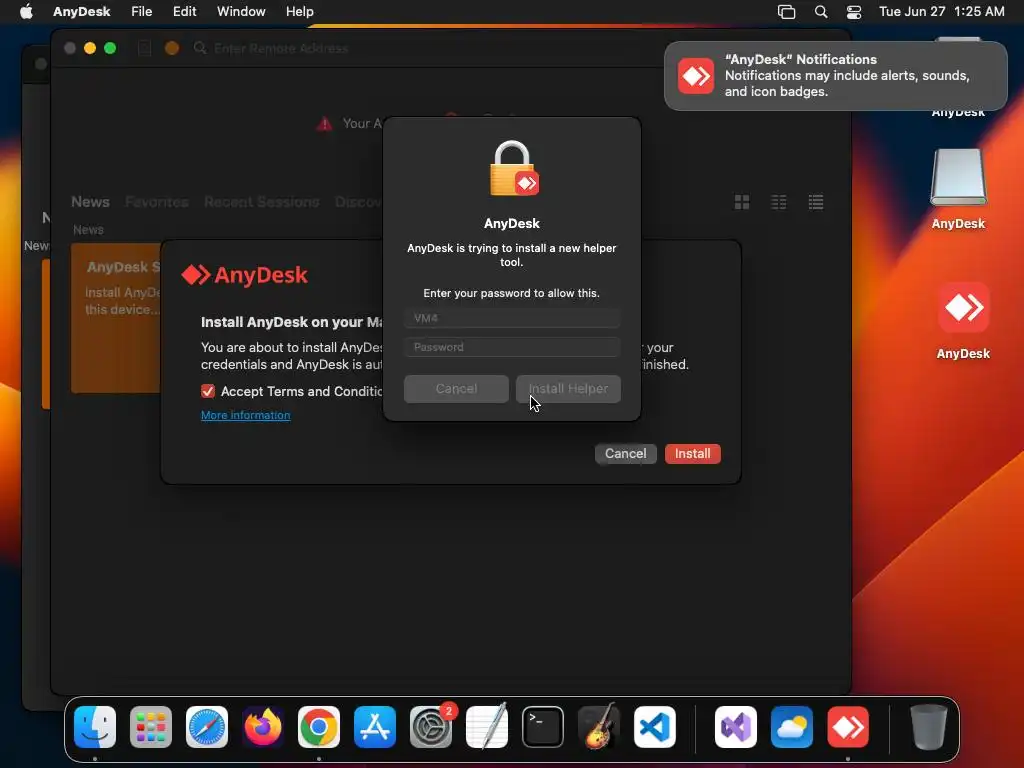Toggle Accept Terms and Conditions checkbox
Screen dimensions: 1024x768
click(208, 391)
